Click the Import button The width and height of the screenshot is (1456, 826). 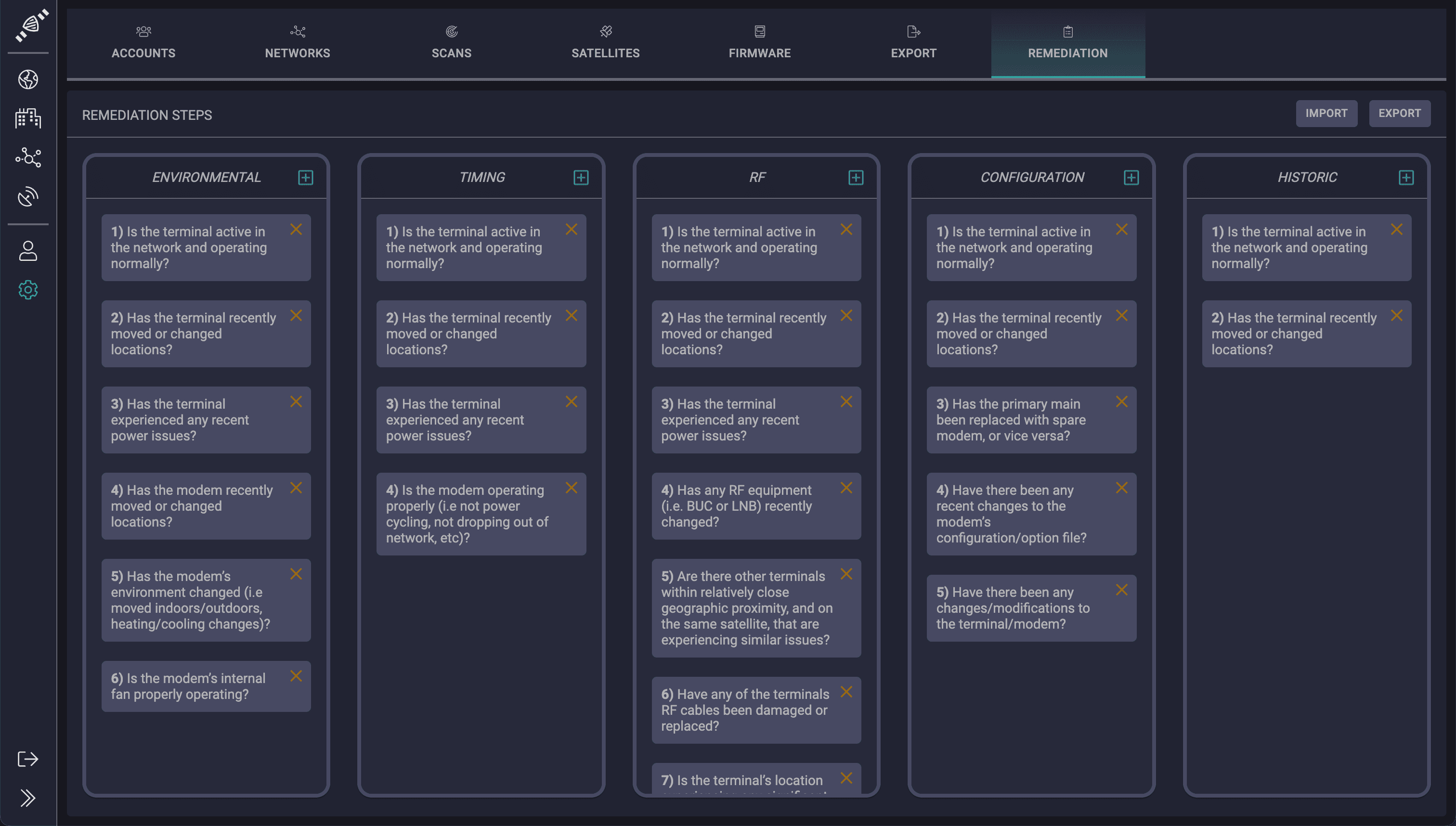click(1326, 114)
